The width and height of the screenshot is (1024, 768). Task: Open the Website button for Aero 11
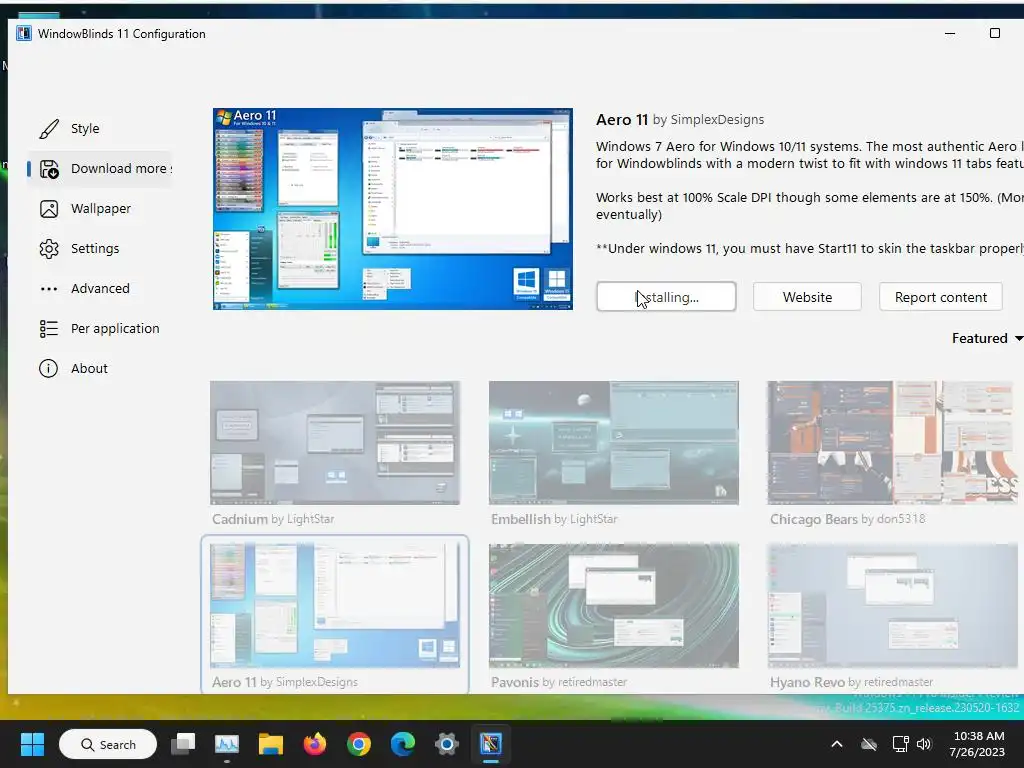[x=807, y=297]
